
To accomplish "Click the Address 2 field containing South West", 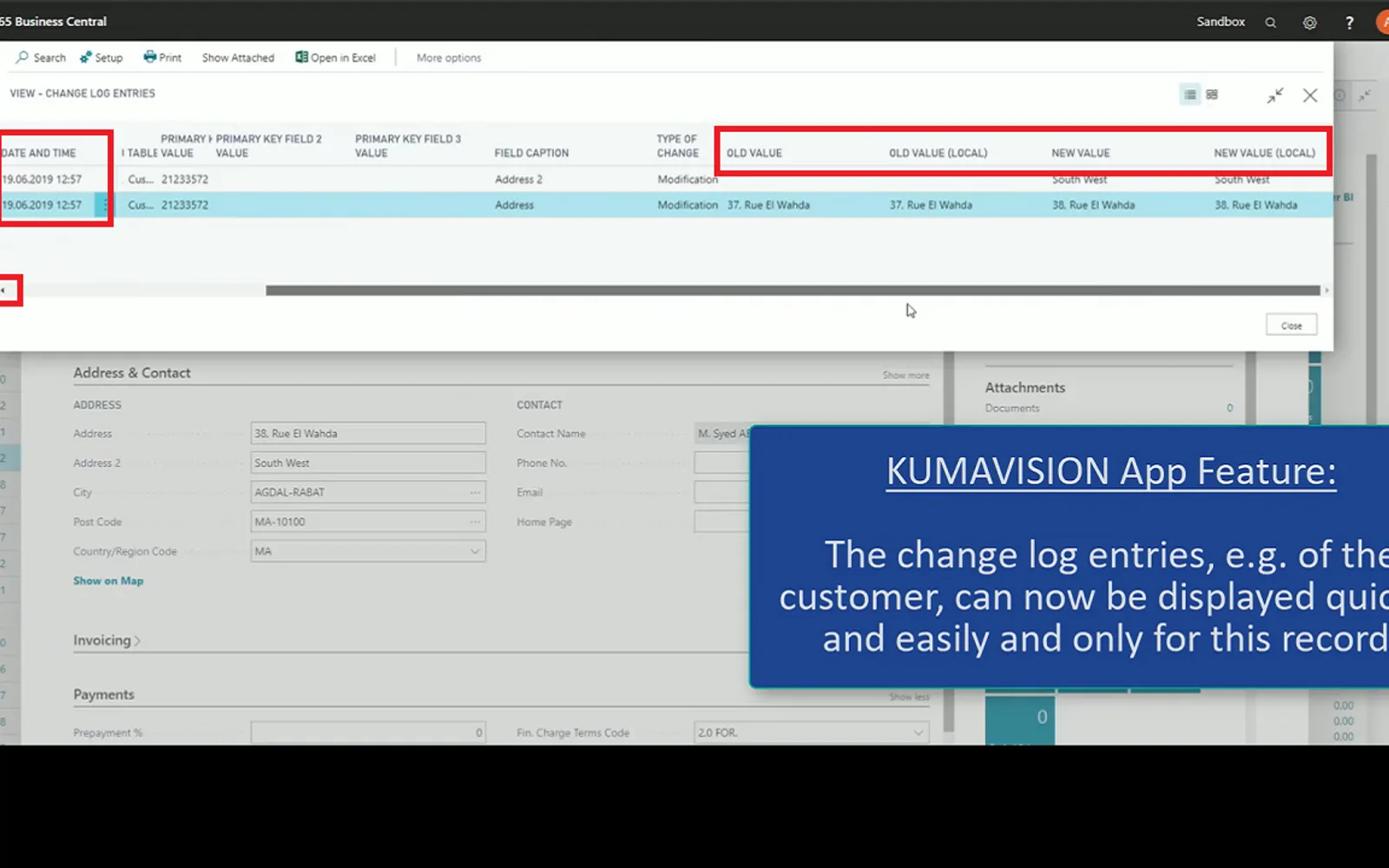I will click(x=368, y=463).
